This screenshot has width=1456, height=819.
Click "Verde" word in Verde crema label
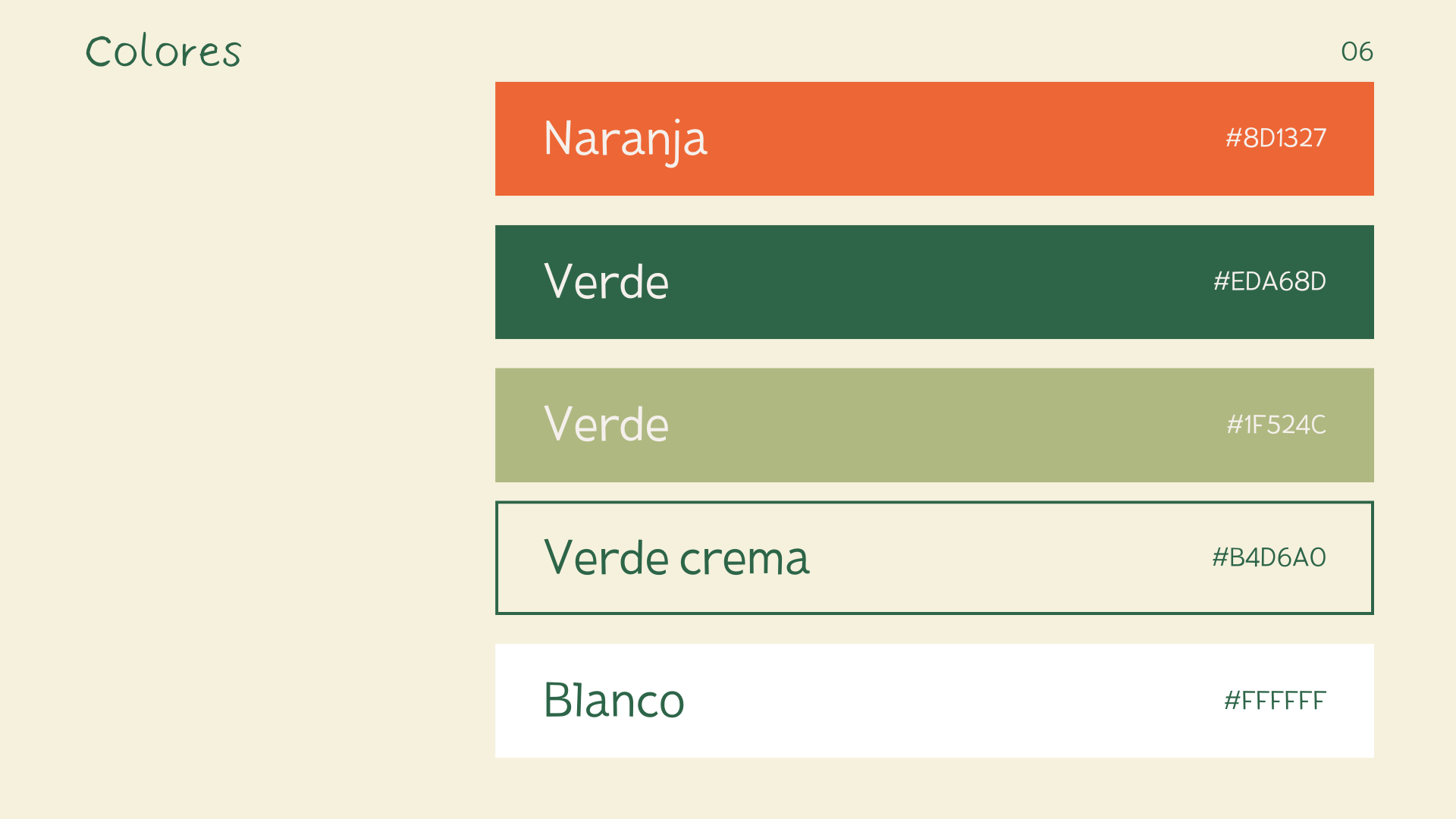[x=607, y=558]
